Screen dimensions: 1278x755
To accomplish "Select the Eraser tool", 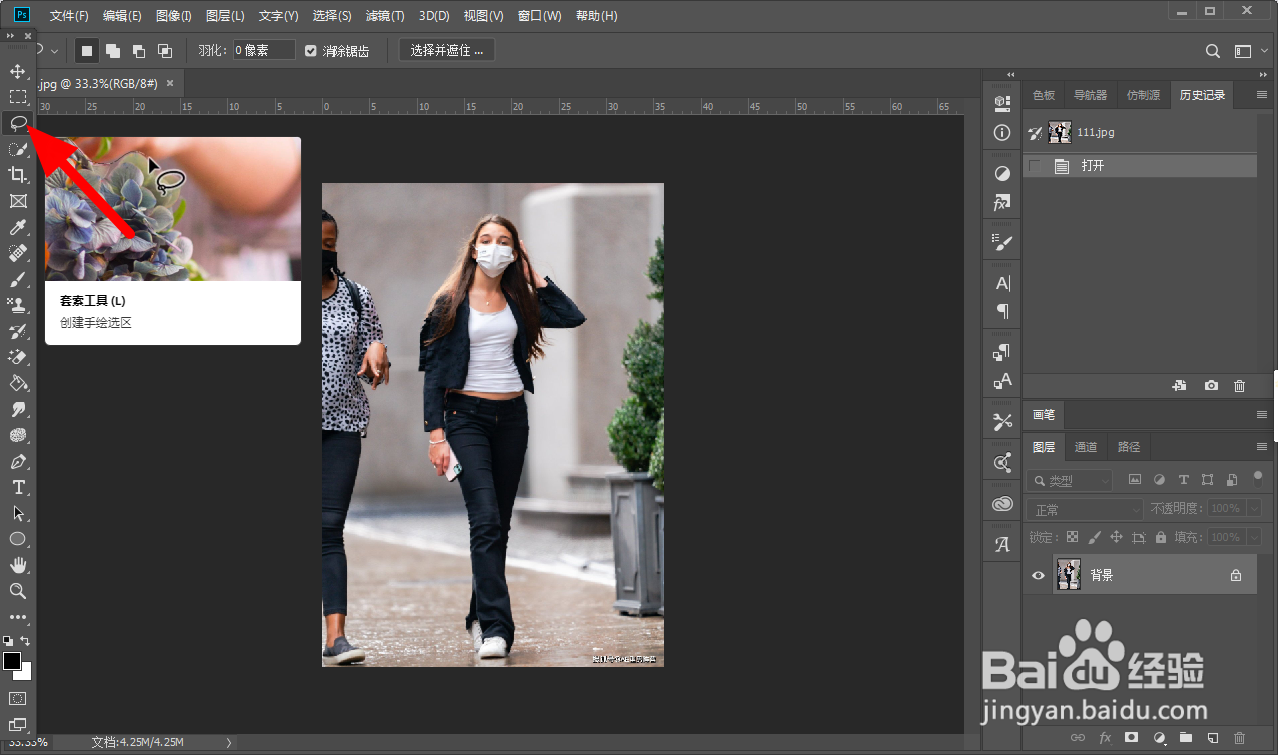I will click(17, 357).
